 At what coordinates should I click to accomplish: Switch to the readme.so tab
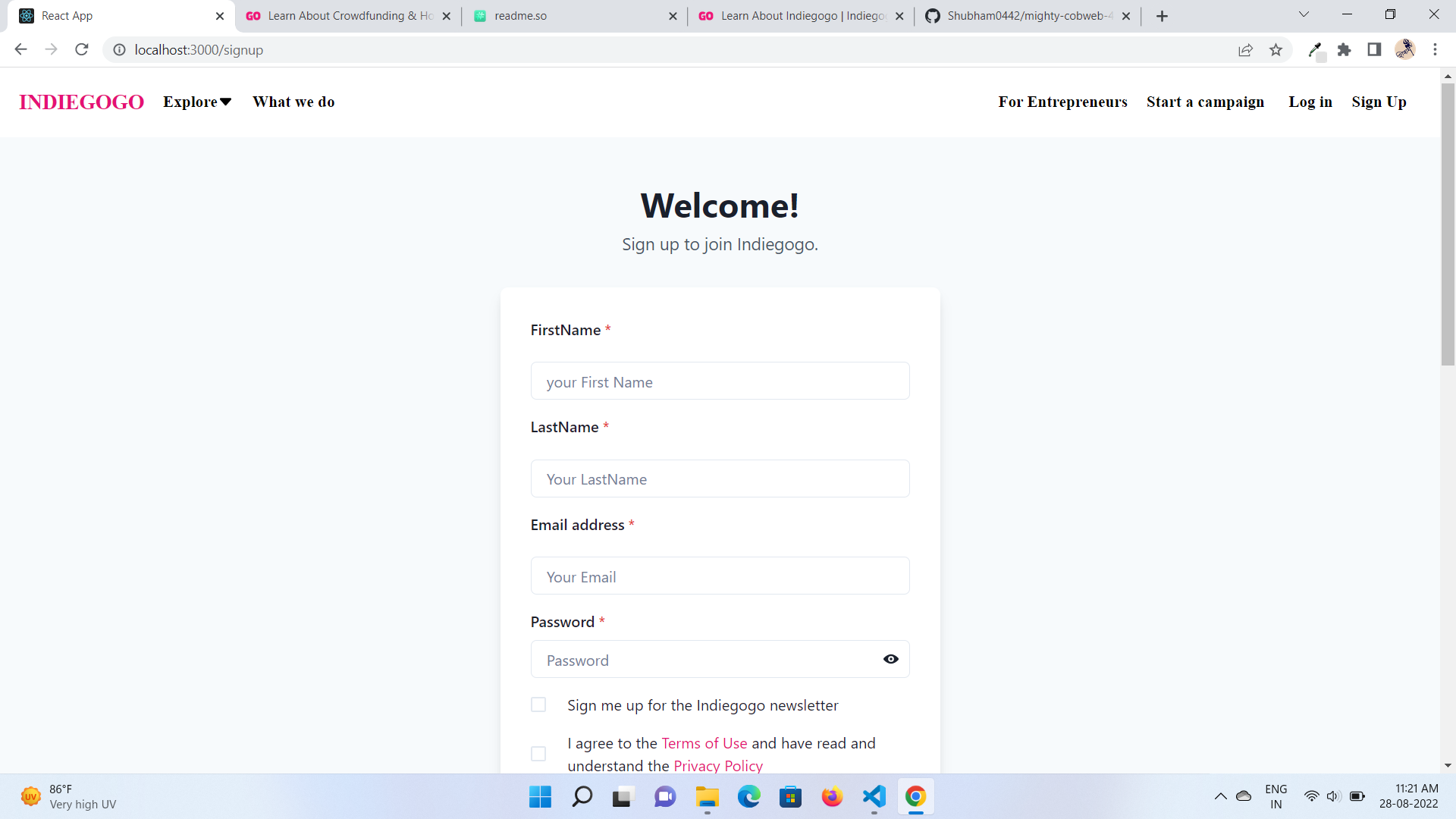(575, 16)
